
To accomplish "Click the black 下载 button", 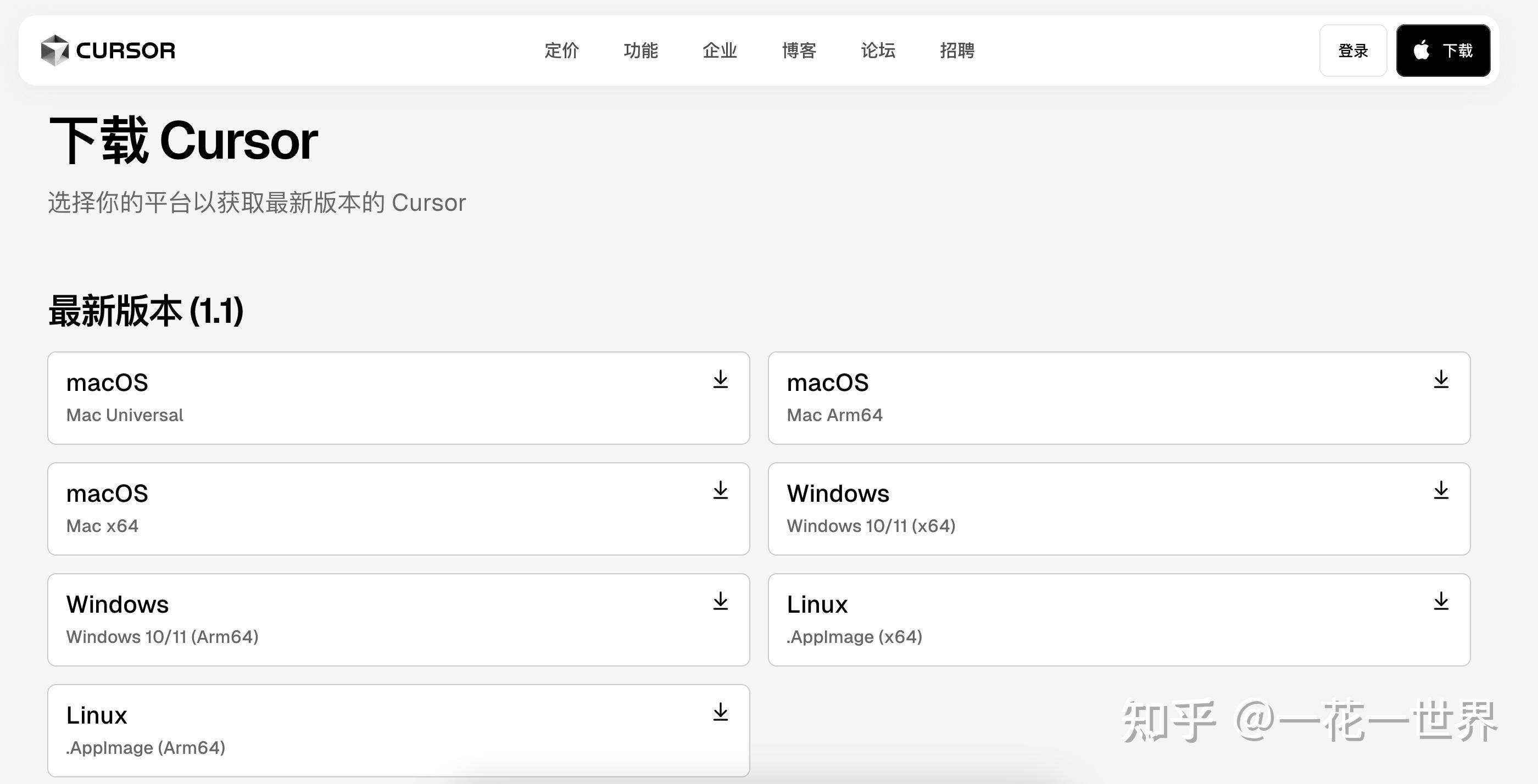I will 1442,50.
